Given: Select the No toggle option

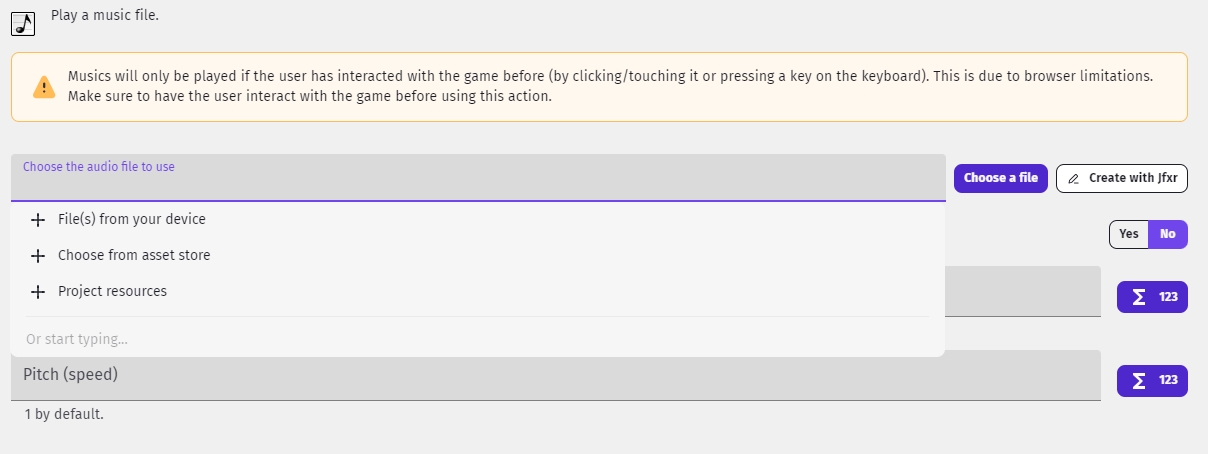Looking at the screenshot, I should (1168, 234).
